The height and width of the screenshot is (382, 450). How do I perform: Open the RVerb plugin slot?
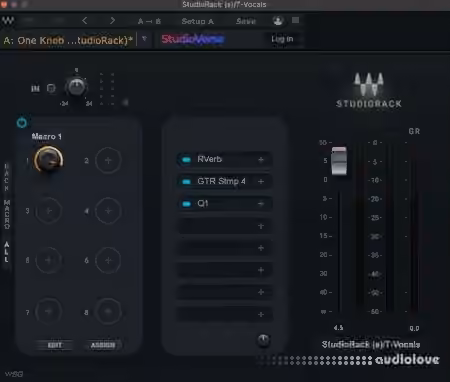pyautogui.click(x=224, y=160)
